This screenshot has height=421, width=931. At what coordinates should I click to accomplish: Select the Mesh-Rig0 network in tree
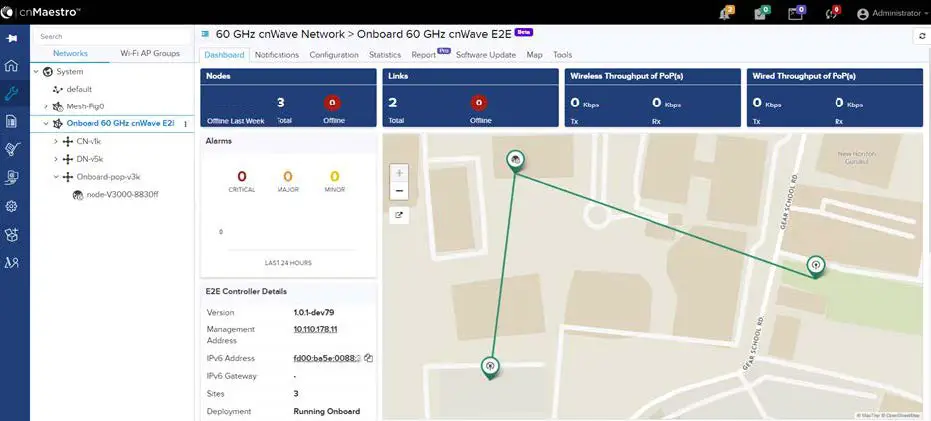coord(85,107)
